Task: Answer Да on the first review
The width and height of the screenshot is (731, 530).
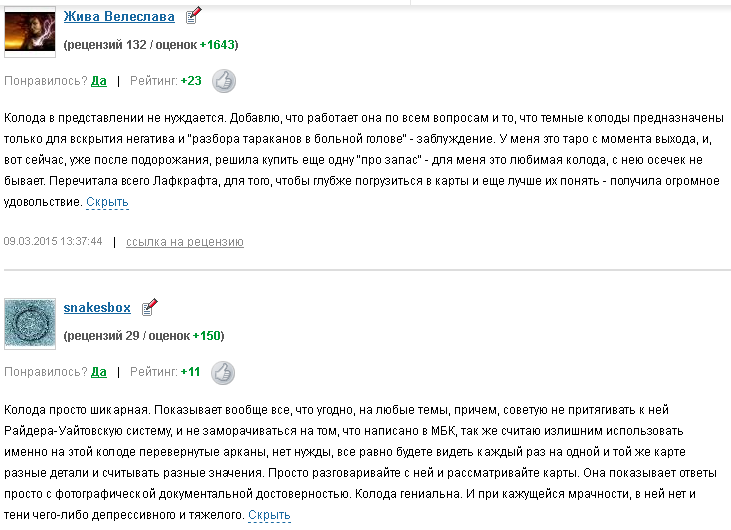Action: pyautogui.click(x=99, y=81)
